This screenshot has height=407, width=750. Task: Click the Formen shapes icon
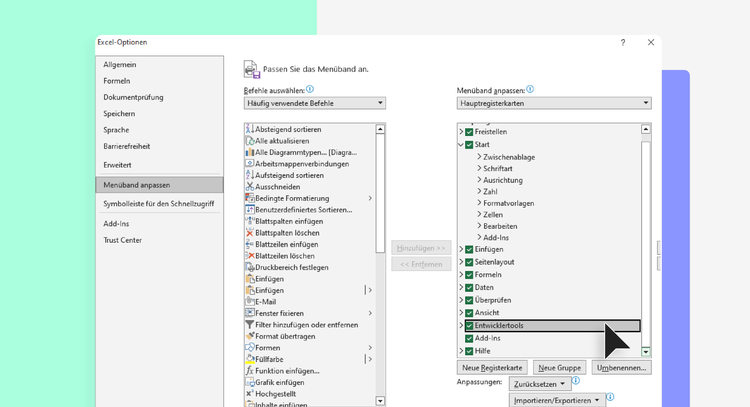[x=249, y=347]
